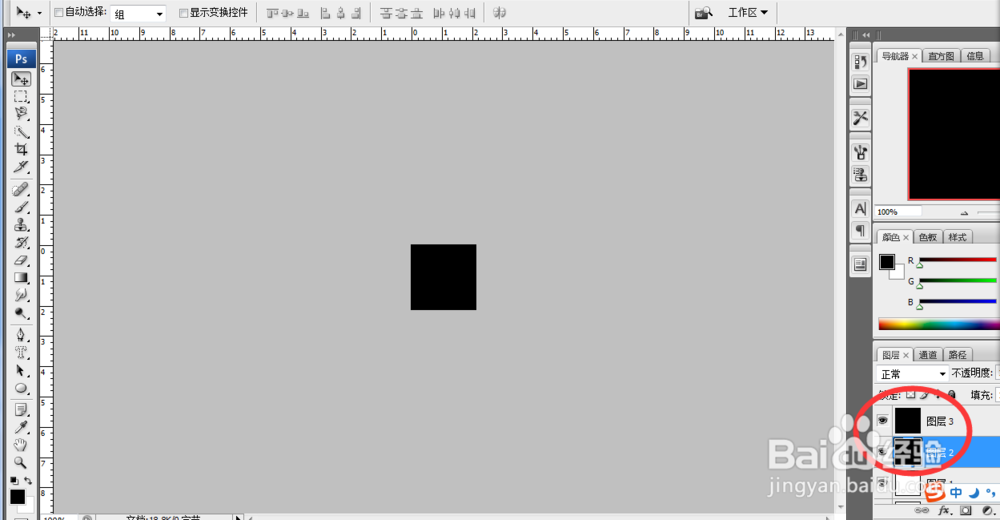Open the Tool Presets dock icon

860,118
